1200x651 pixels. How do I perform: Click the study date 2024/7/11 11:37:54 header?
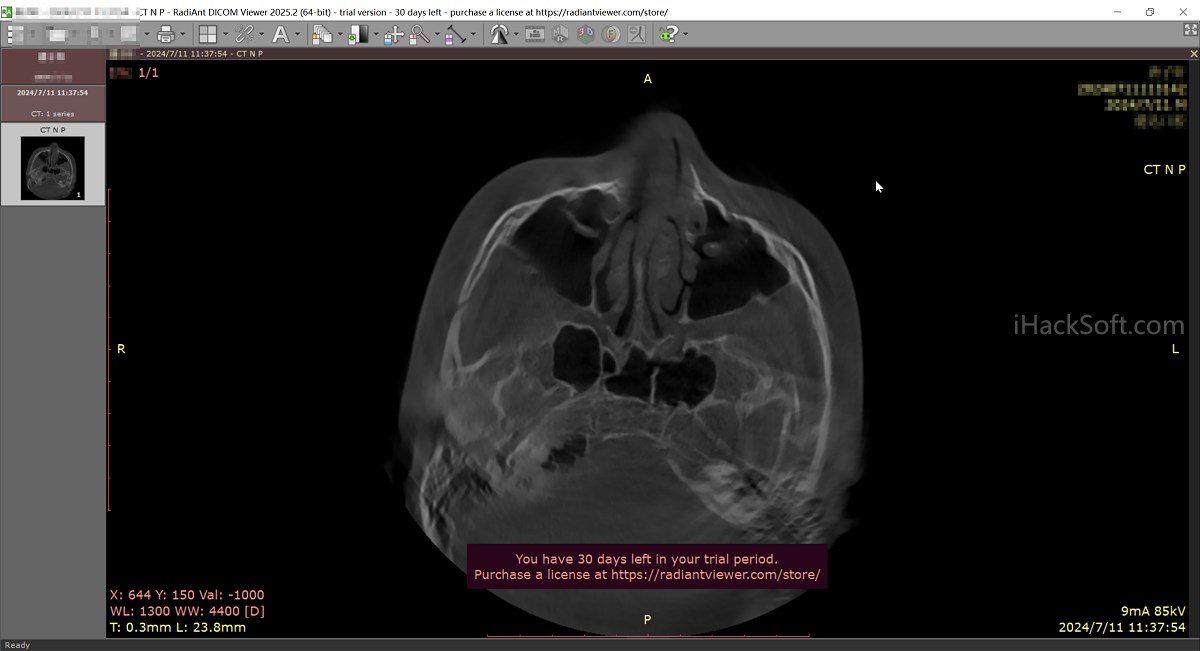pyautogui.click(x=52, y=92)
